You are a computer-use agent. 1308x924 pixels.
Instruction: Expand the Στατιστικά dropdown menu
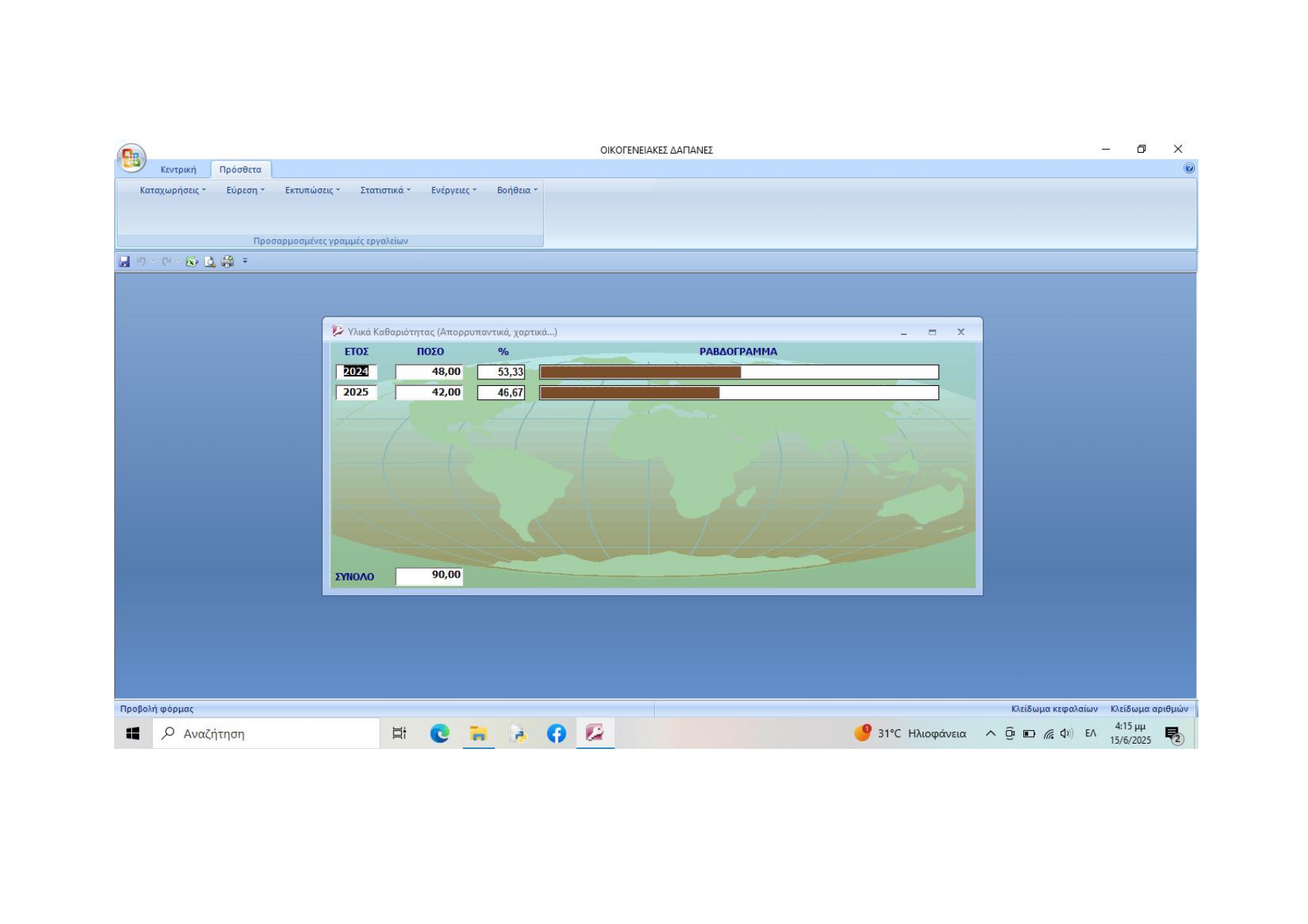pyautogui.click(x=385, y=191)
